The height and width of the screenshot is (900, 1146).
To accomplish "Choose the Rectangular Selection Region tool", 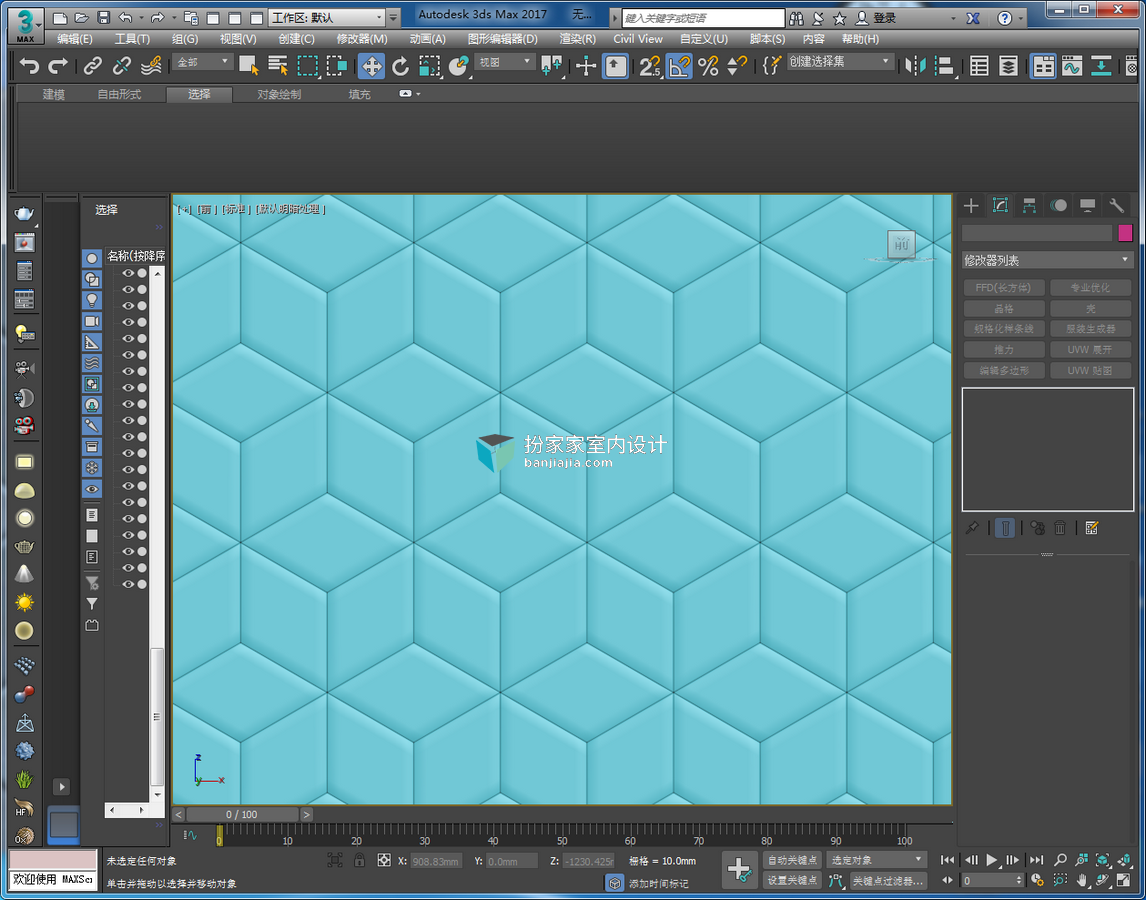I will point(308,67).
